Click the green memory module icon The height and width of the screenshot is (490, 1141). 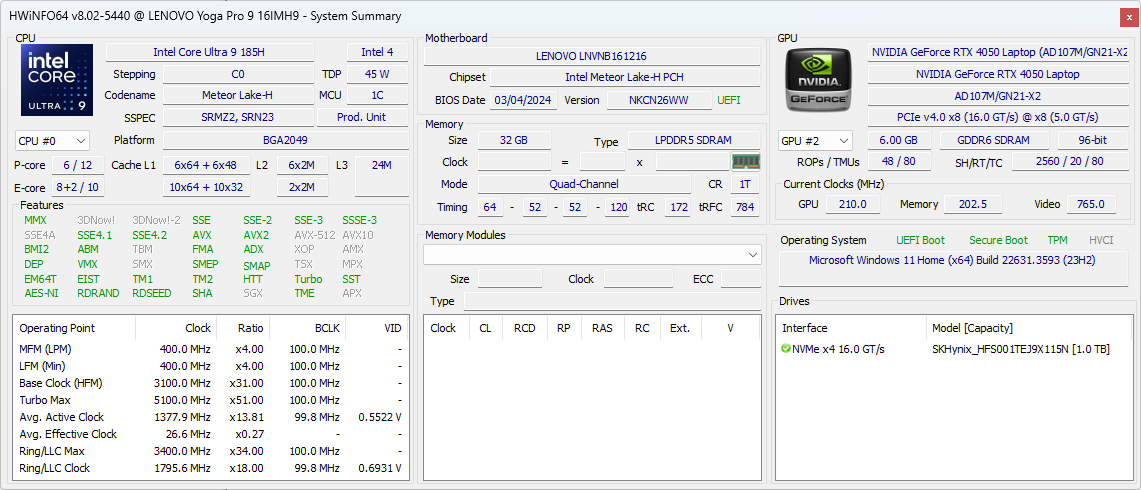click(x=746, y=161)
